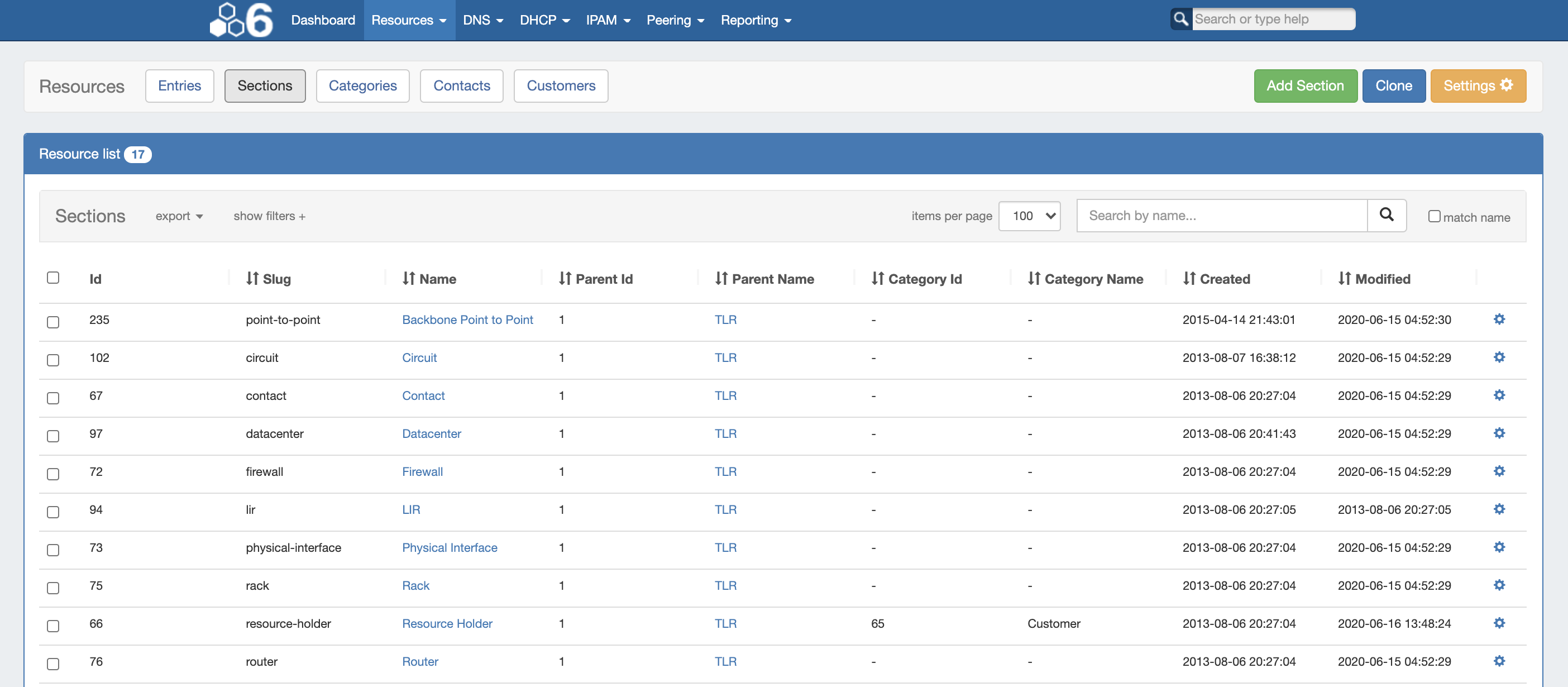Focus the Search by name input field
The image size is (1568, 687).
1221,216
